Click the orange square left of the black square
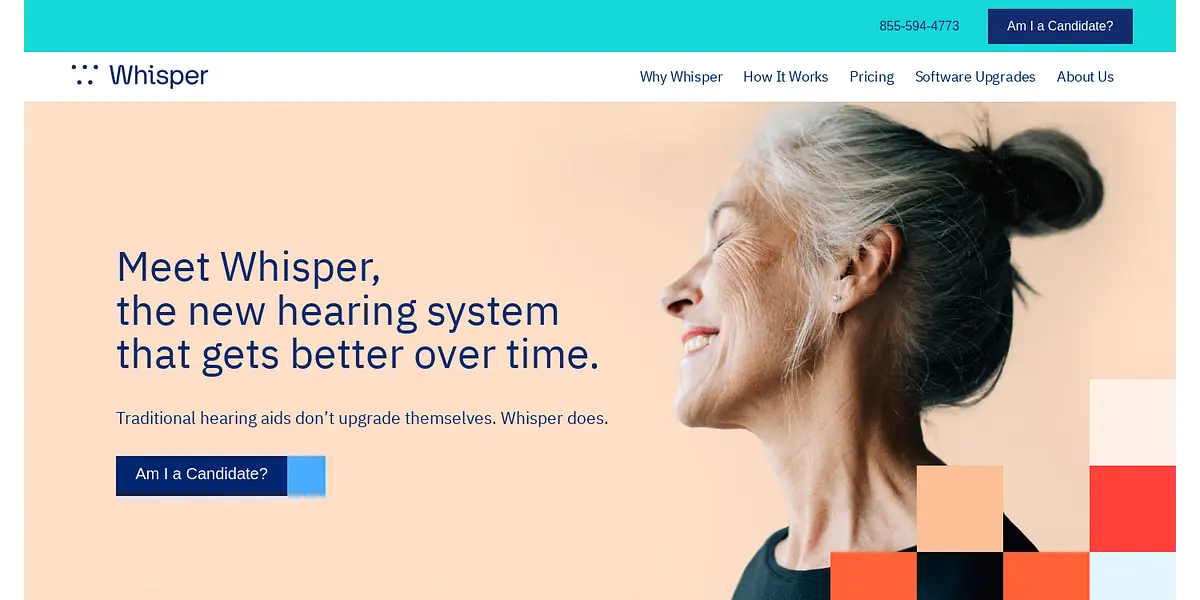This screenshot has height=600, width=1200. click(873, 576)
